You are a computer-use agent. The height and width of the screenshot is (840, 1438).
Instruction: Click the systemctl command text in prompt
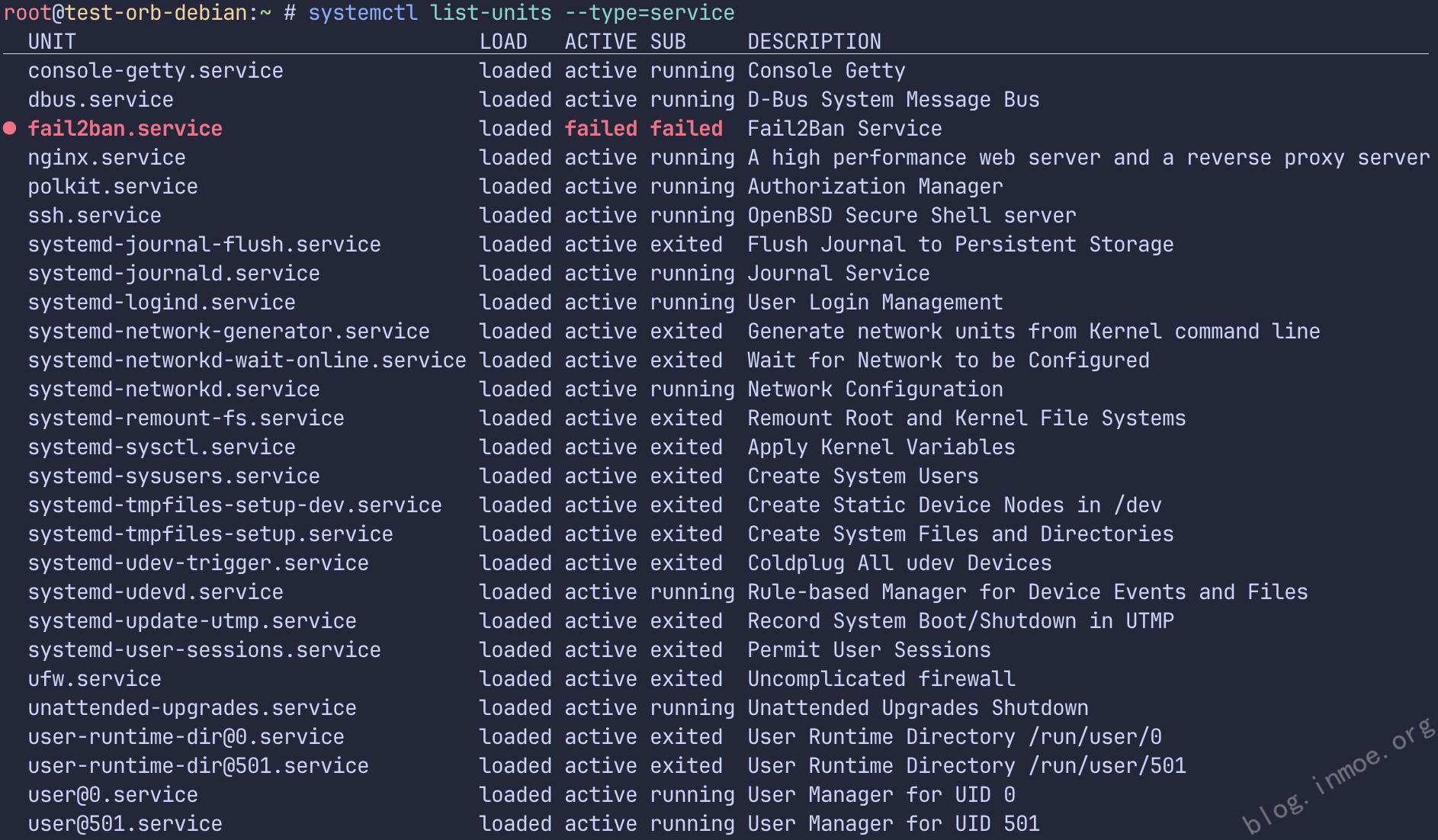363,13
